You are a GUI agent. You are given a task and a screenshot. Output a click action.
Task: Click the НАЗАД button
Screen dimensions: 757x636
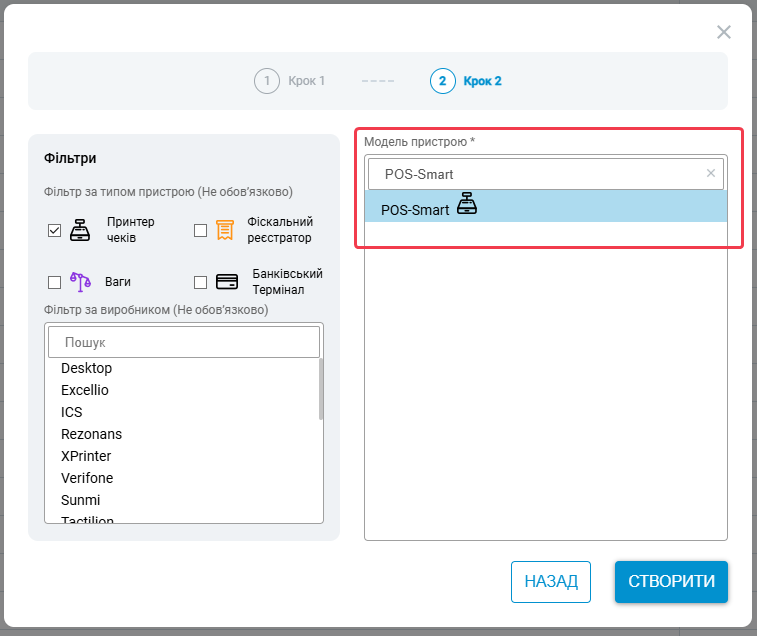(x=551, y=581)
